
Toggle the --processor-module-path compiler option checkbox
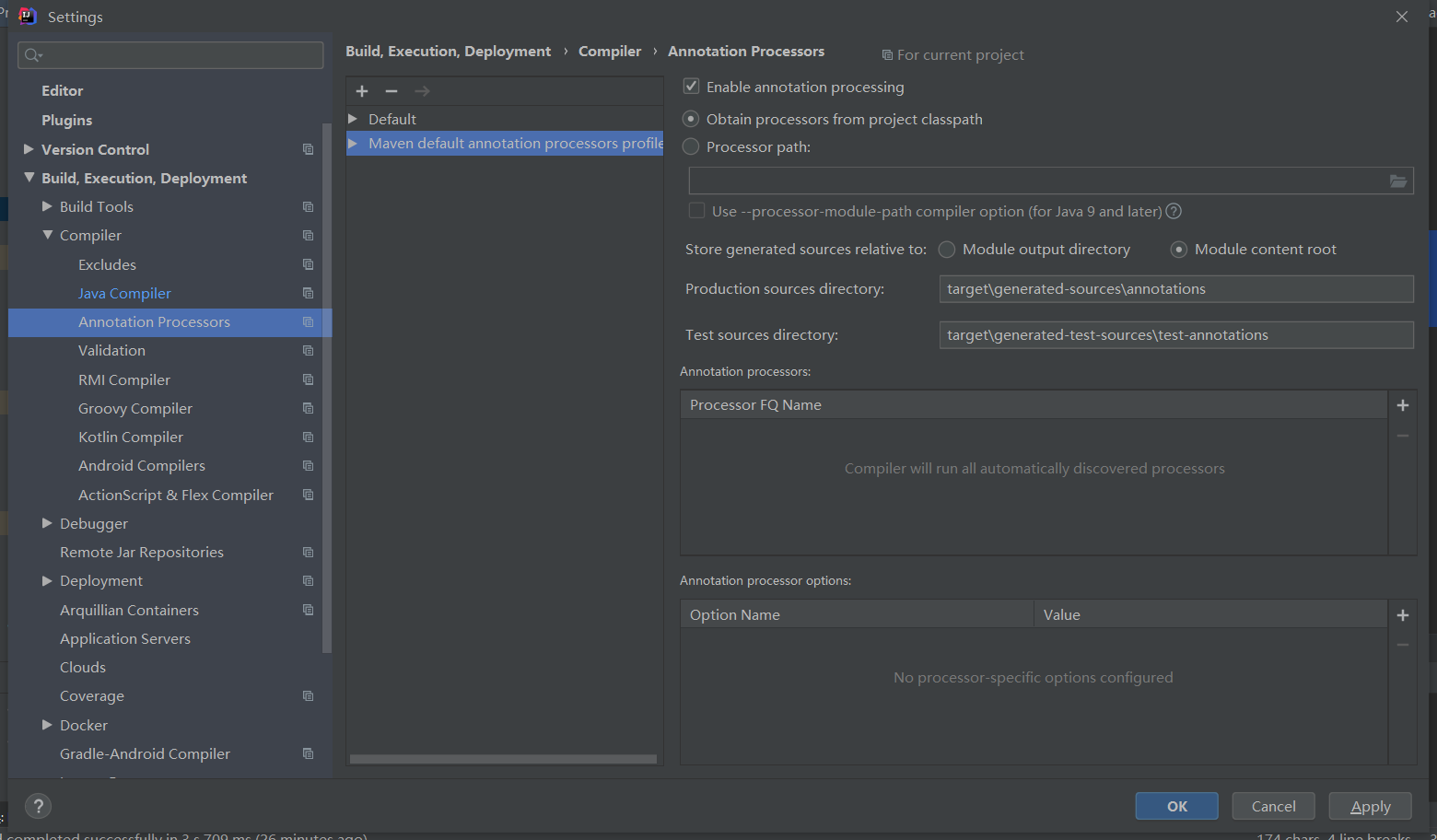(697, 211)
